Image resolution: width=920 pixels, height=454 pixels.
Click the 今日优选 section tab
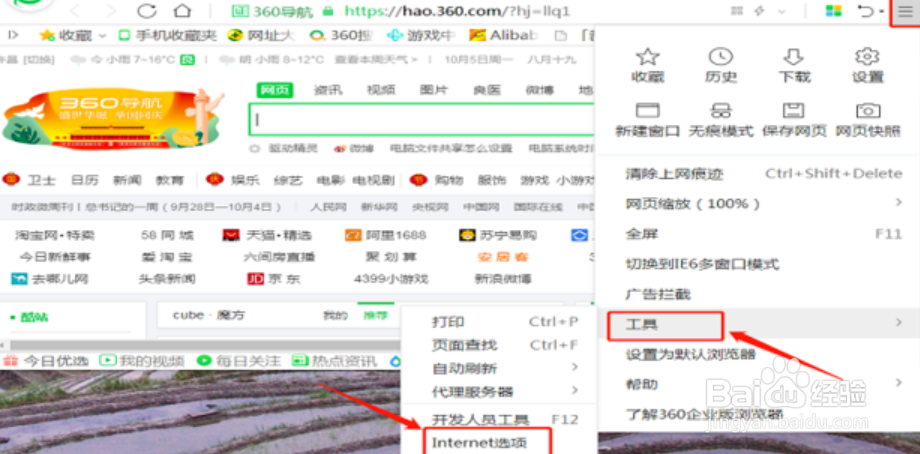tap(47, 361)
